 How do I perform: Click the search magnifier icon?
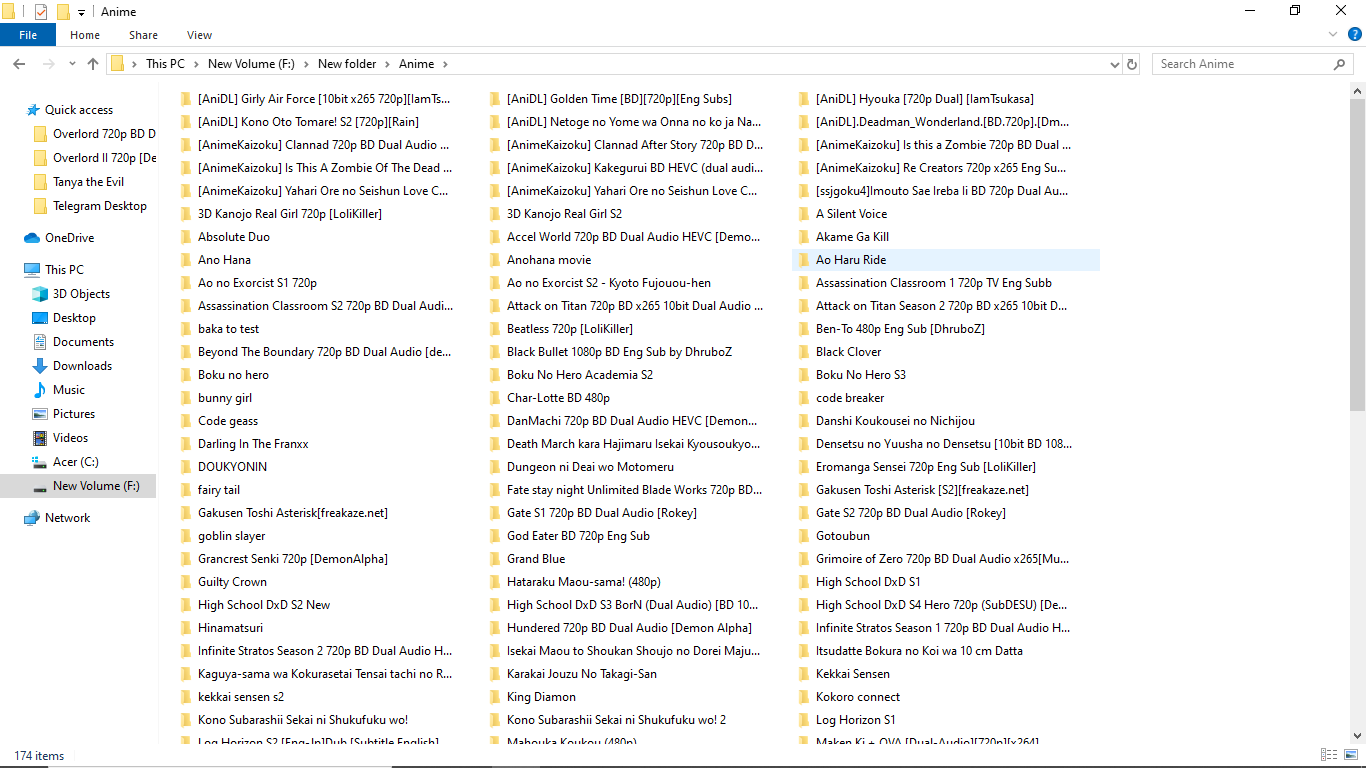[1340, 64]
